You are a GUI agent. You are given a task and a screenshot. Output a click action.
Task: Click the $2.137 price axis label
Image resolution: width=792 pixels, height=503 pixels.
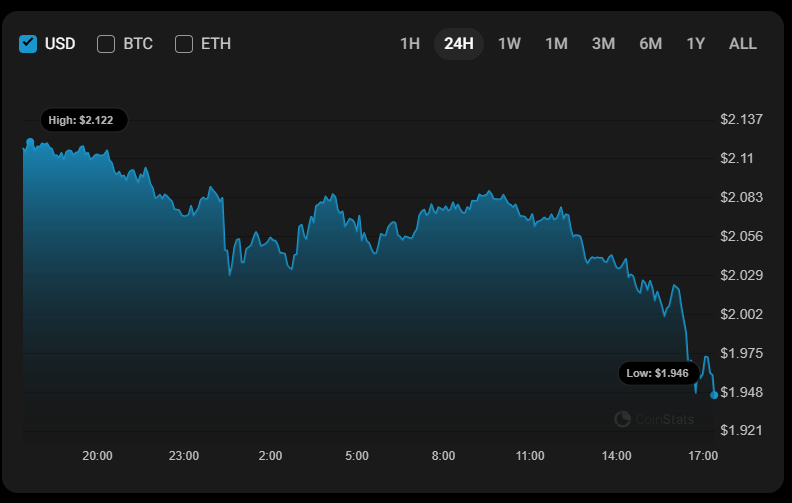741,119
